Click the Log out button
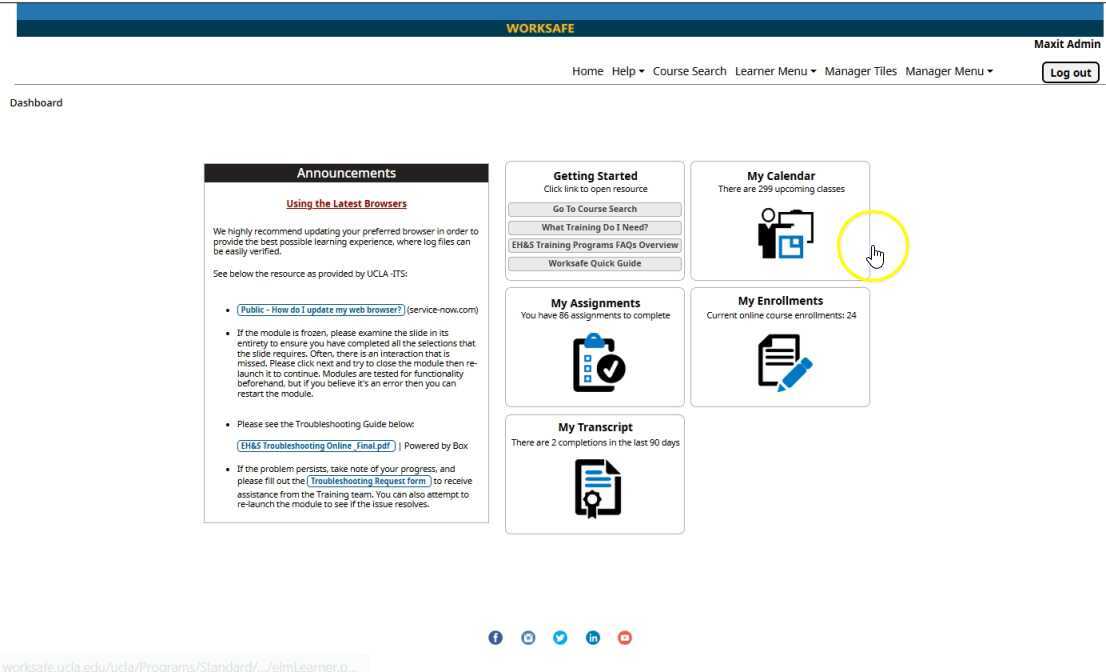Viewport: 1106px width, 672px height. click(1070, 72)
